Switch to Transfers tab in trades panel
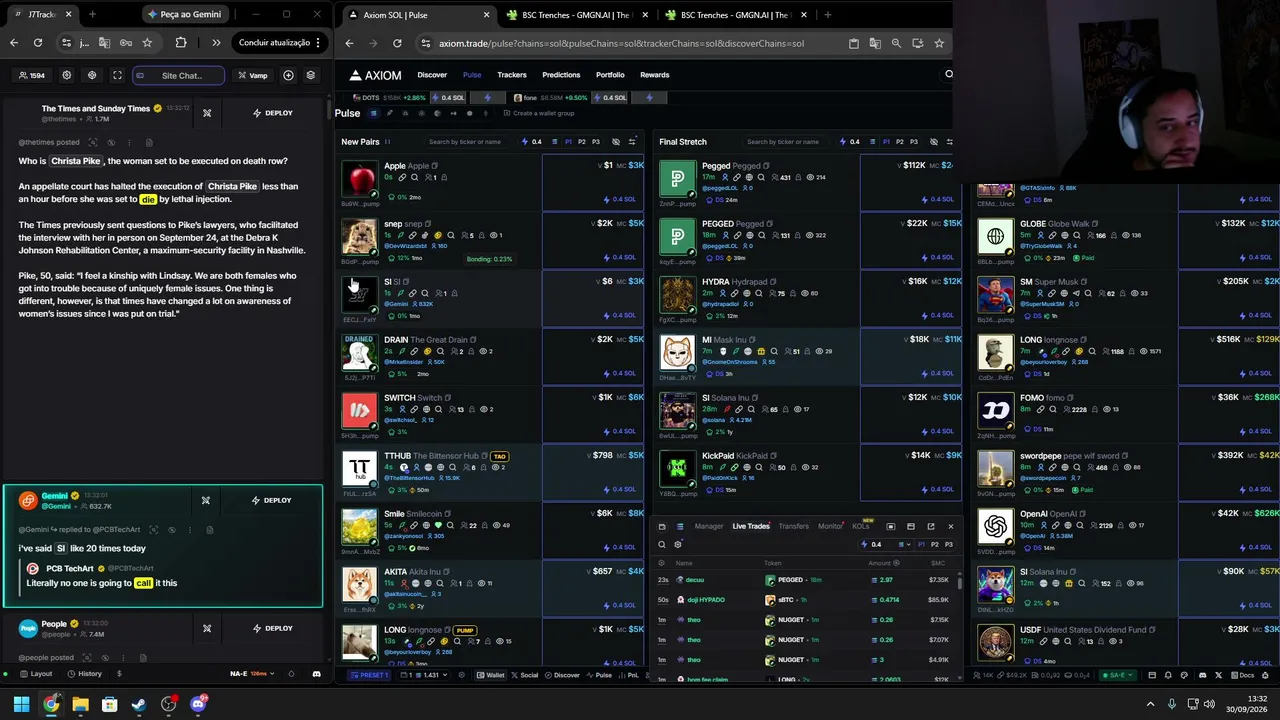Screen dimensions: 1280x720 [x=794, y=526]
